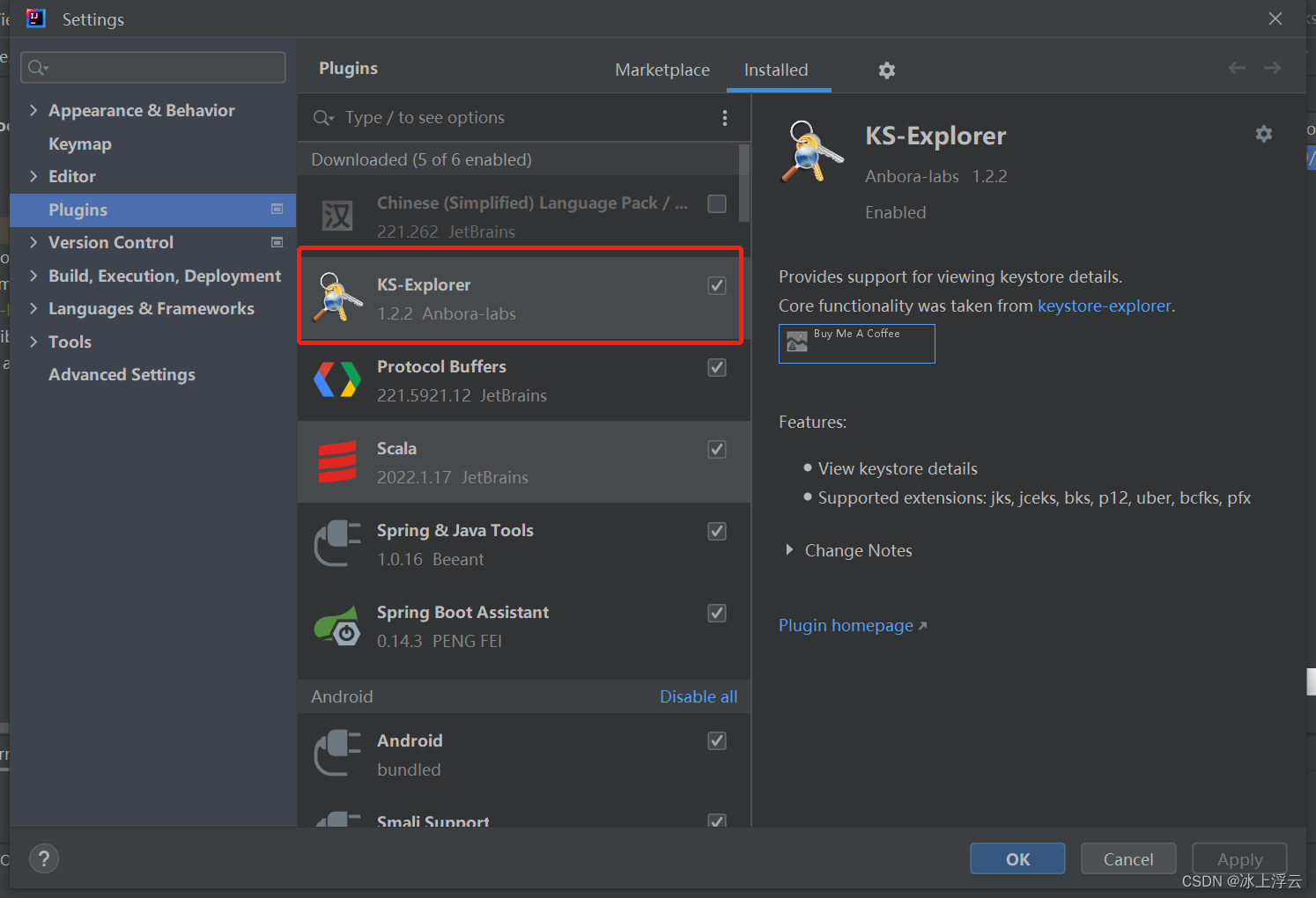This screenshot has height=898, width=1316.
Task: Toggle the Smali Support checkbox
Action: [717, 821]
